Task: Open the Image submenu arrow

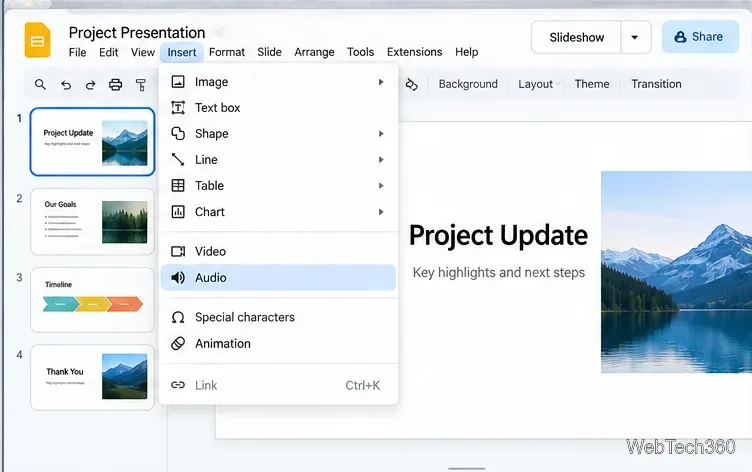Action: (381, 82)
